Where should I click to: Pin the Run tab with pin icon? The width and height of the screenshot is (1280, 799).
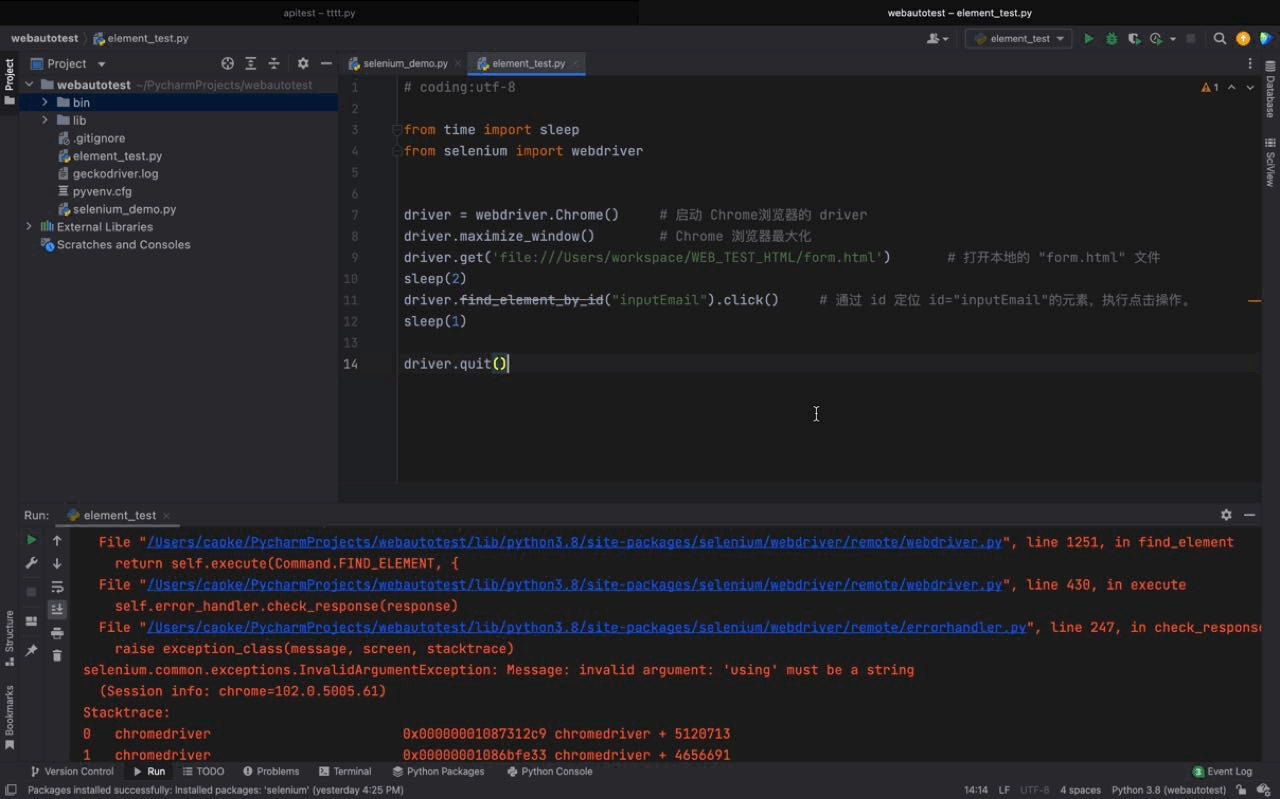point(31,650)
